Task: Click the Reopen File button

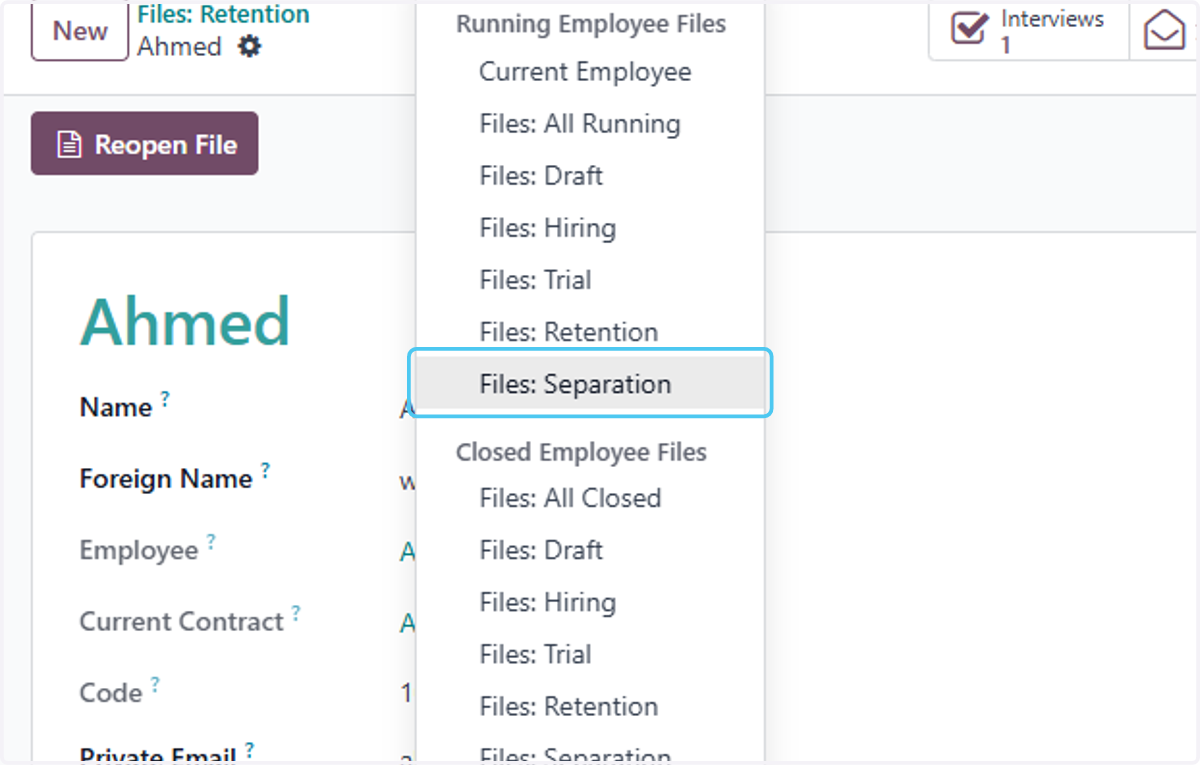Action: click(x=145, y=144)
